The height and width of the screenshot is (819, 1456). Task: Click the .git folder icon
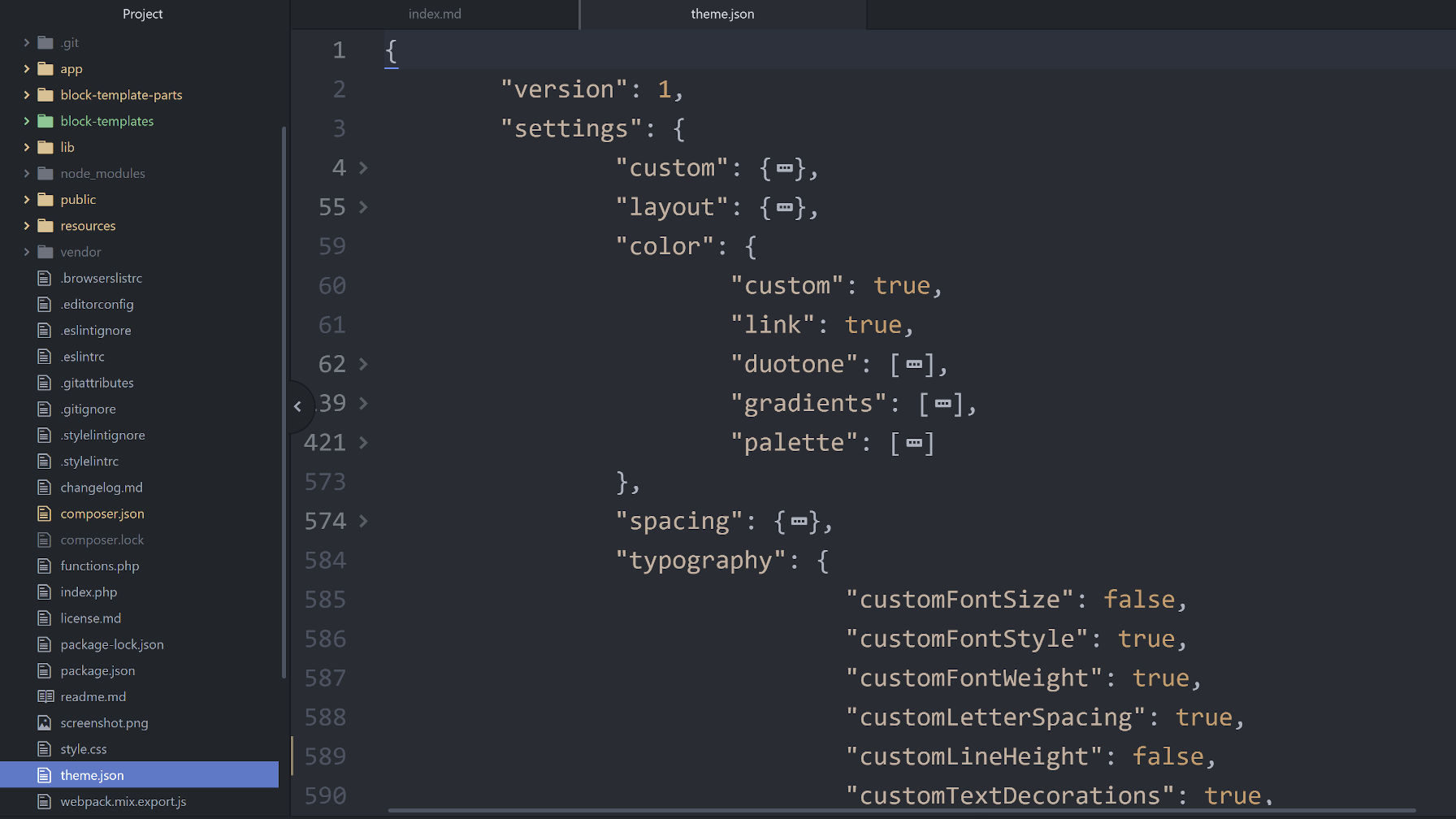(x=45, y=42)
